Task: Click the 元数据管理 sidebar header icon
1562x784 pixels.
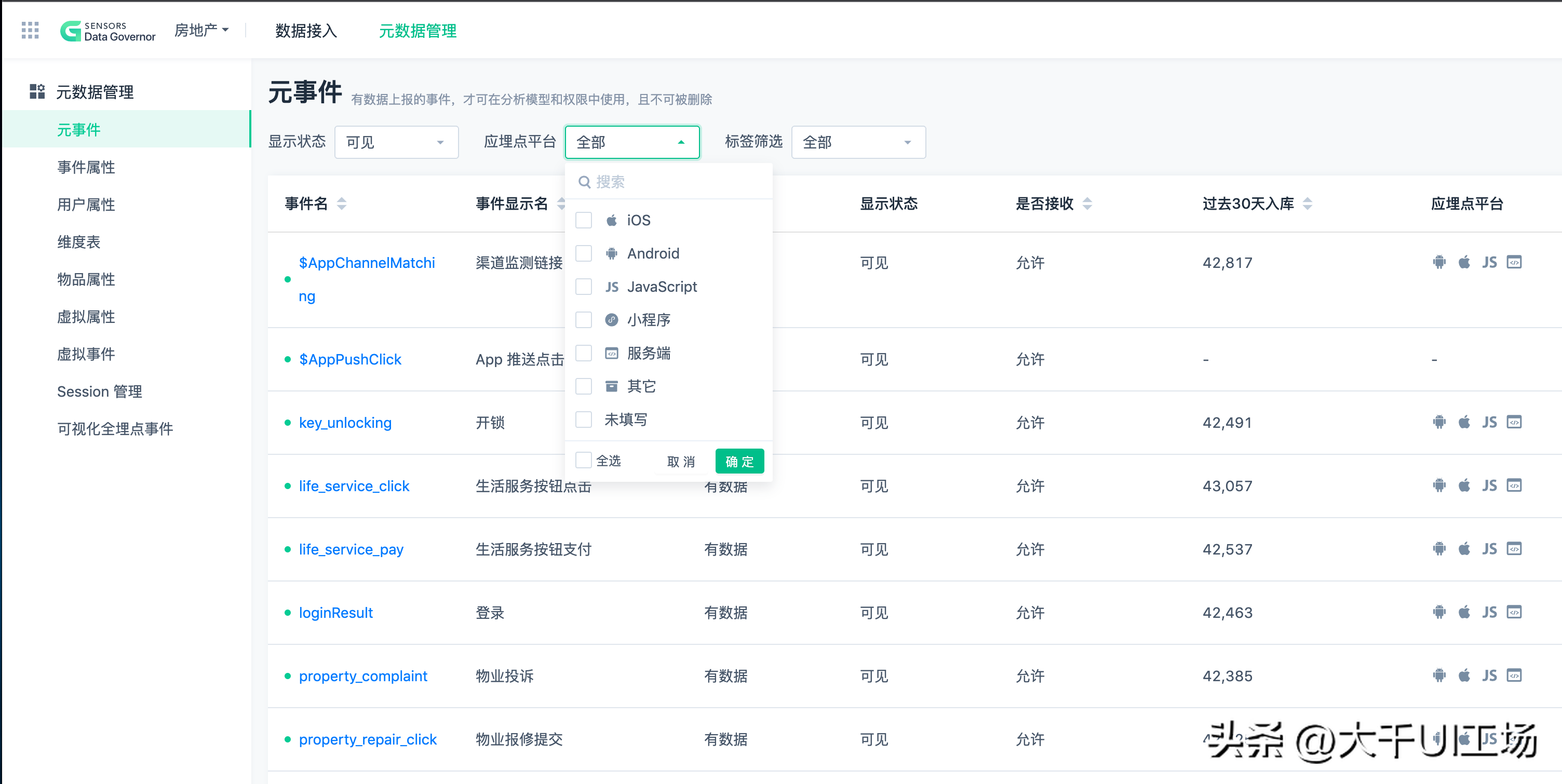Action: point(37,91)
